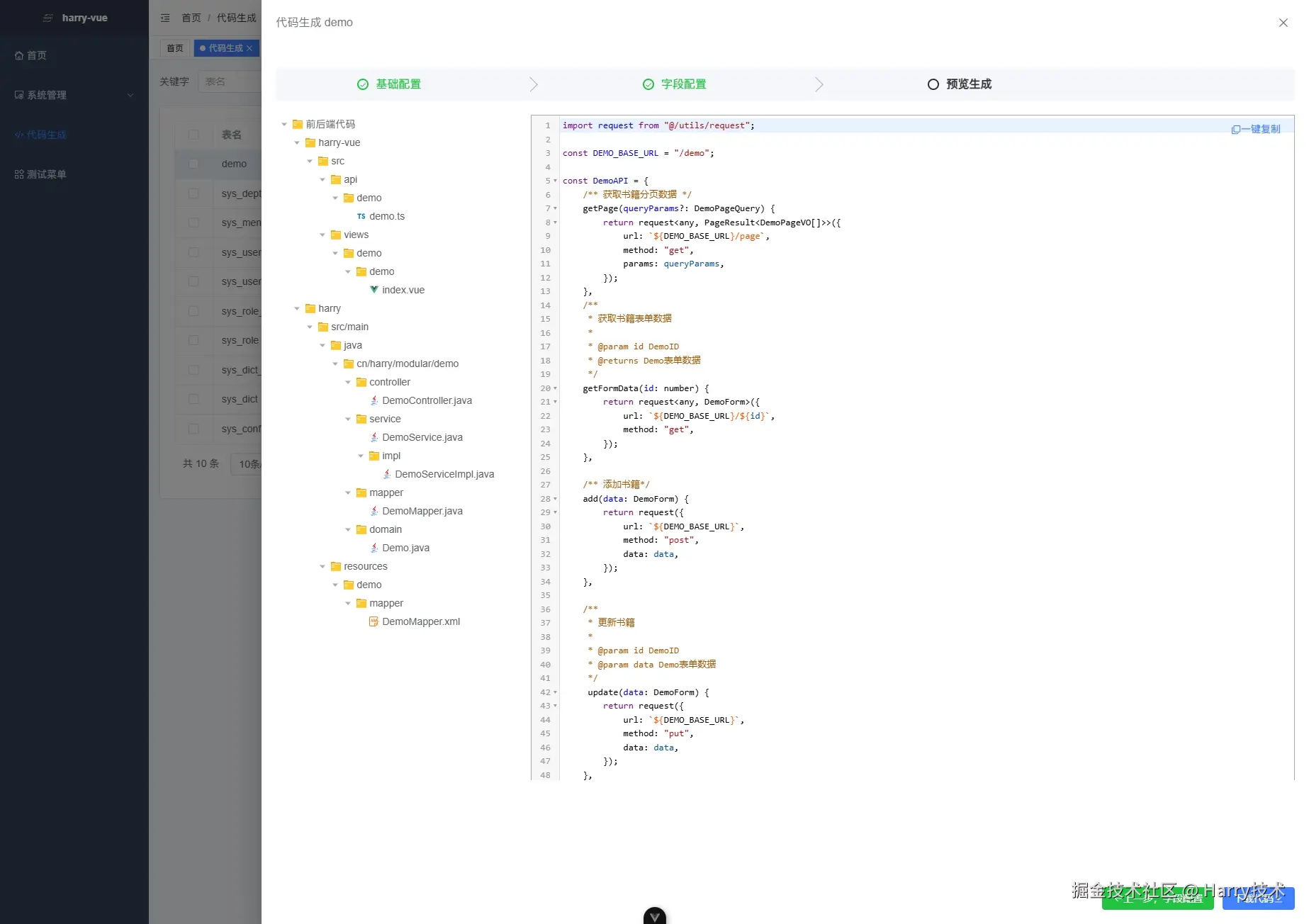Toggle the sidebar collapse hamburger icon

[x=165, y=18]
